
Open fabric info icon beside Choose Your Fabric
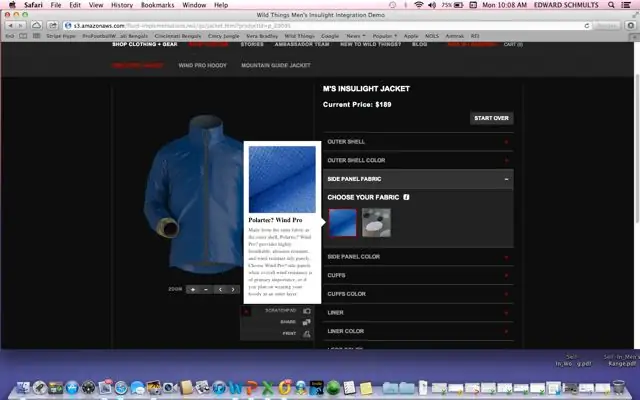pos(406,197)
